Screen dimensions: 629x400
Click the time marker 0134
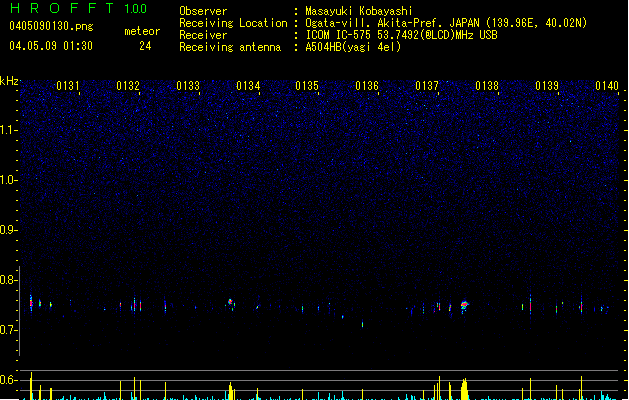[x=248, y=86]
